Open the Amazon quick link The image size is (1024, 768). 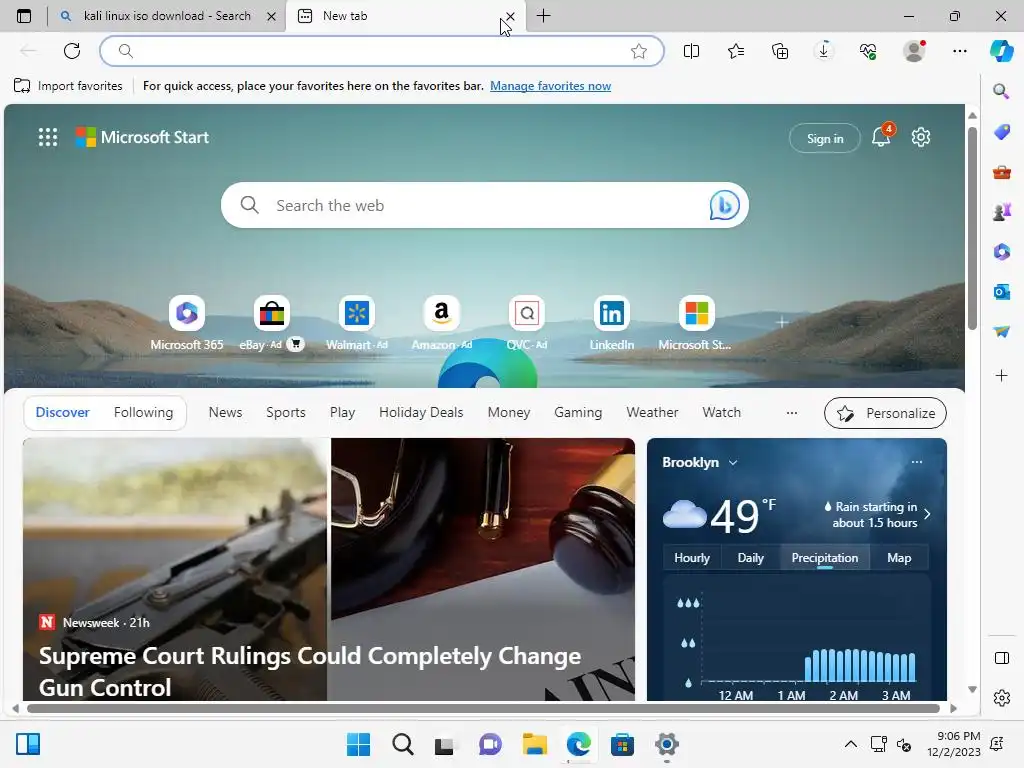[x=441, y=323]
